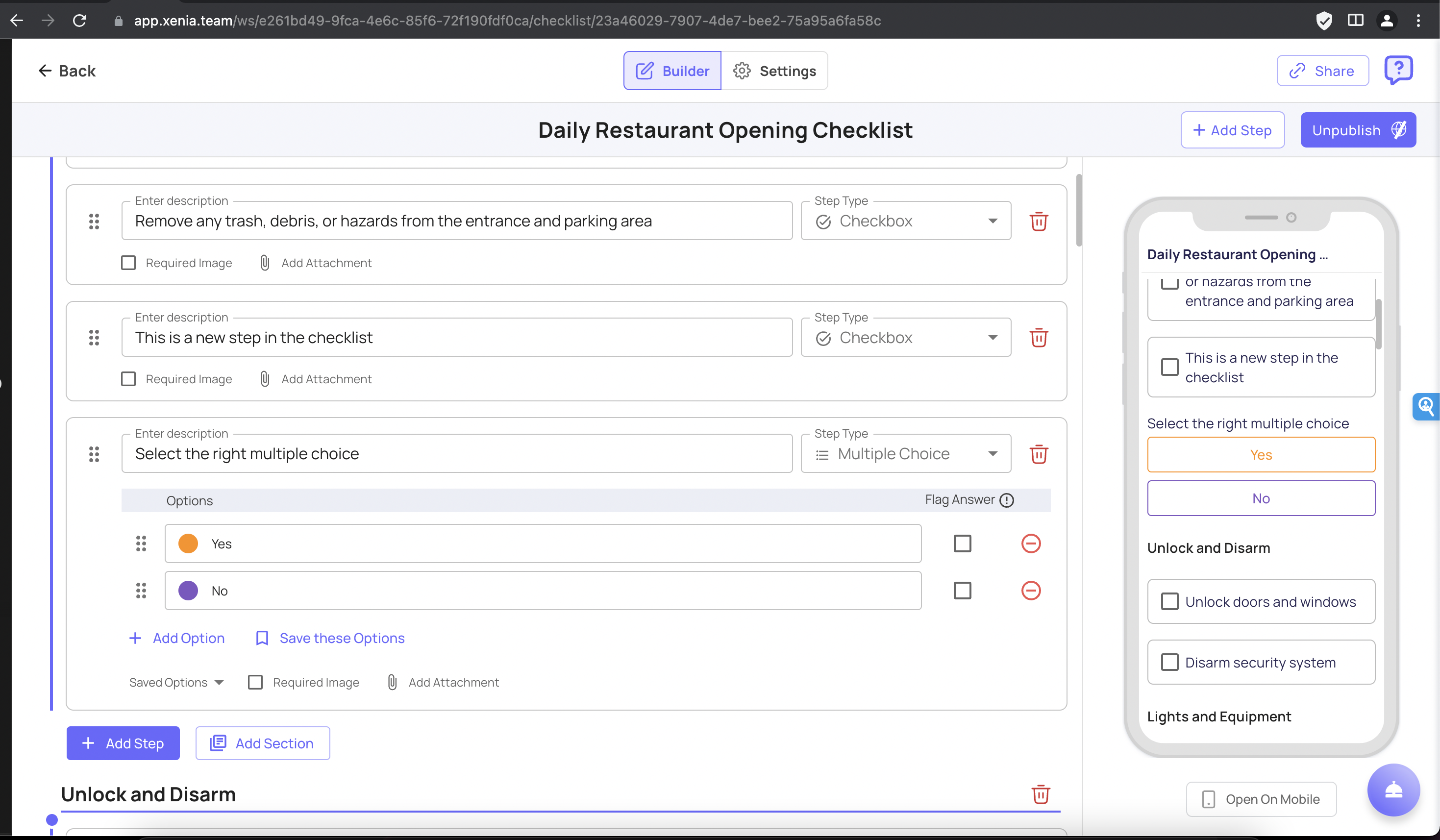This screenshot has width=1440, height=840.
Task: Flag the Yes answer checkbox
Action: (962, 544)
